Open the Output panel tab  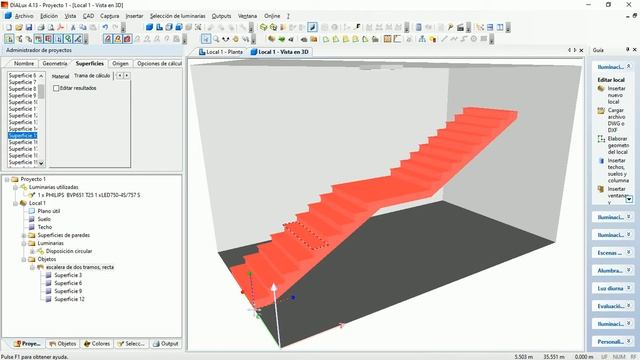click(x=166, y=344)
